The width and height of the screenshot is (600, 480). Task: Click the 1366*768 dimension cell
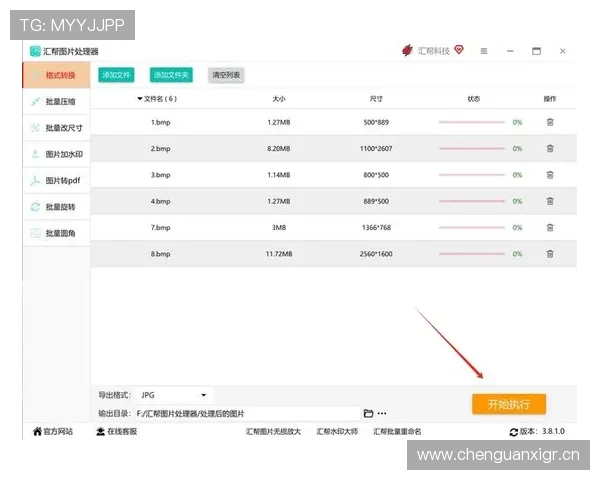[x=376, y=227]
